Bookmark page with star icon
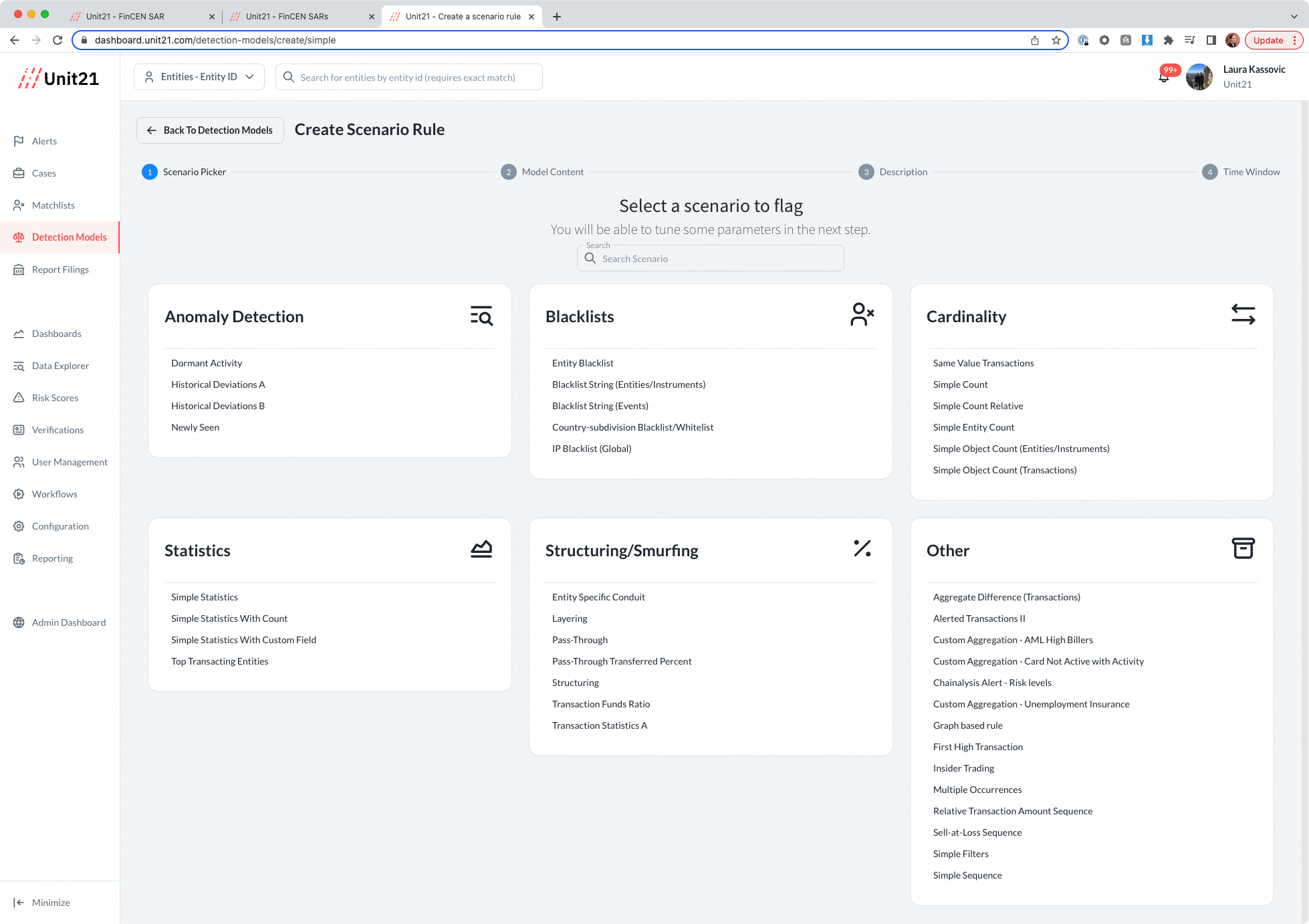1309x924 pixels. pyautogui.click(x=1056, y=40)
